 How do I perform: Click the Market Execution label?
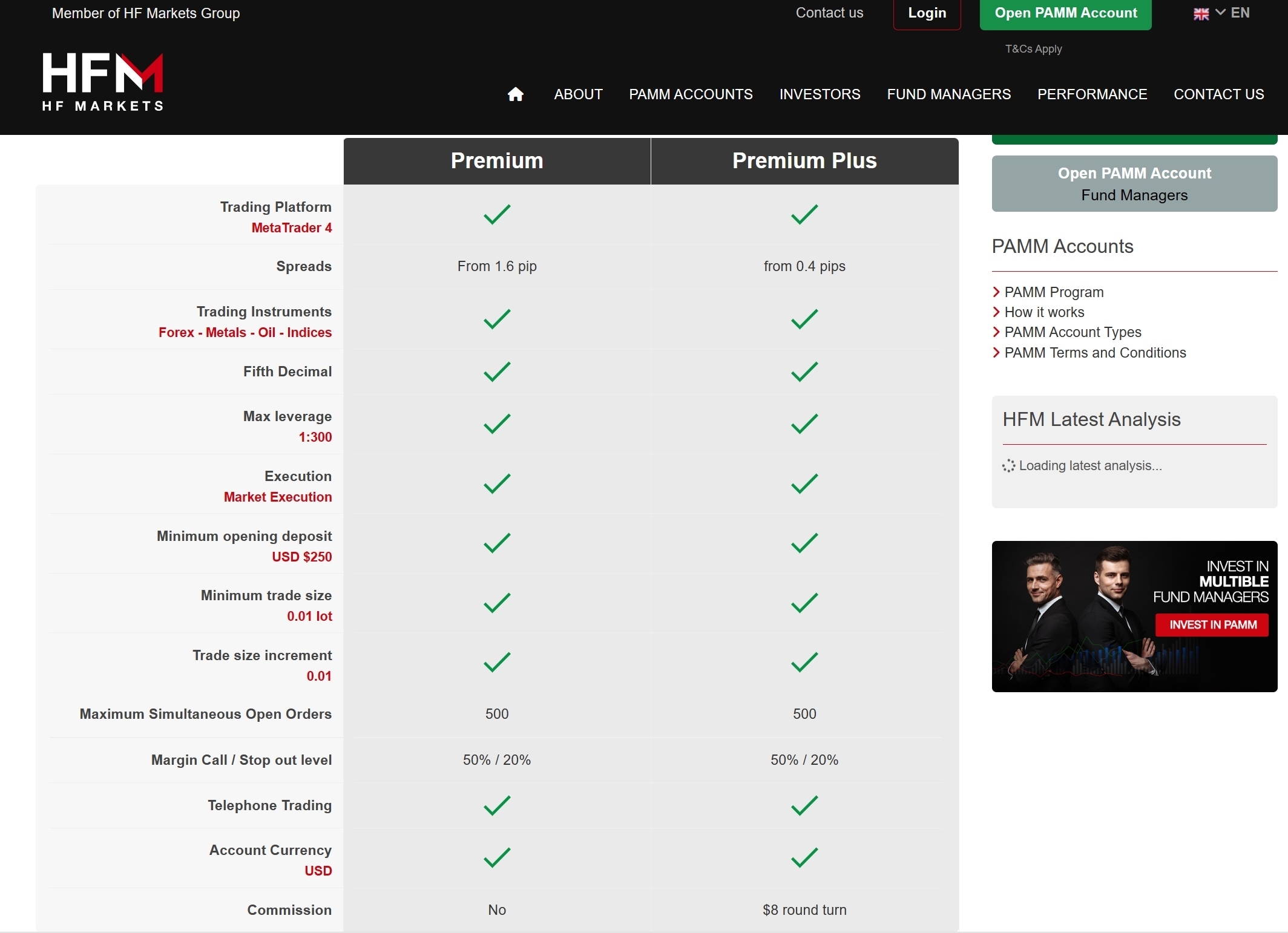coord(278,497)
